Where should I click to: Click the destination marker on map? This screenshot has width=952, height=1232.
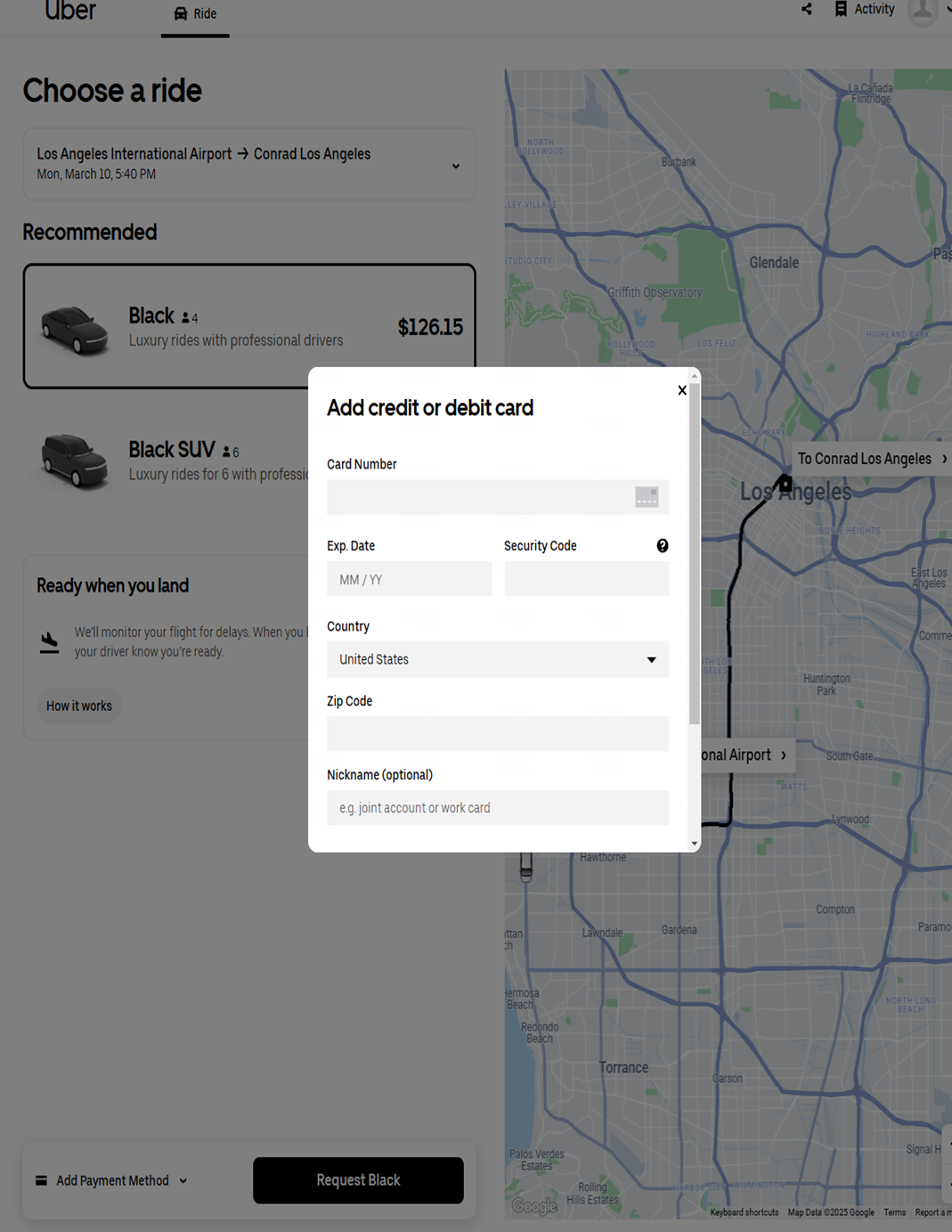(785, 484)
